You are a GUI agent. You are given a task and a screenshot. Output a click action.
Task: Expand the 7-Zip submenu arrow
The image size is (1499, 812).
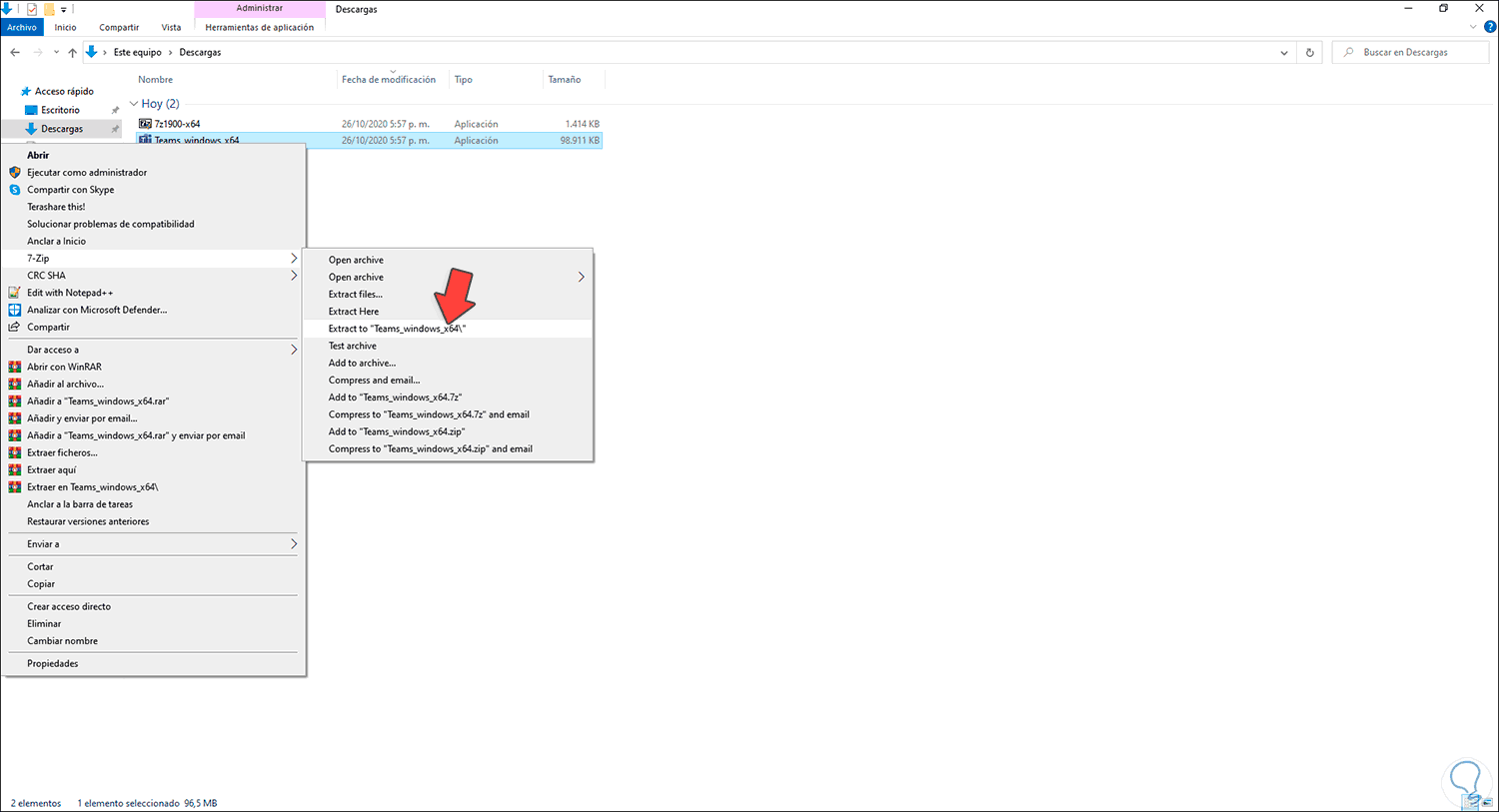coord(294,259)
